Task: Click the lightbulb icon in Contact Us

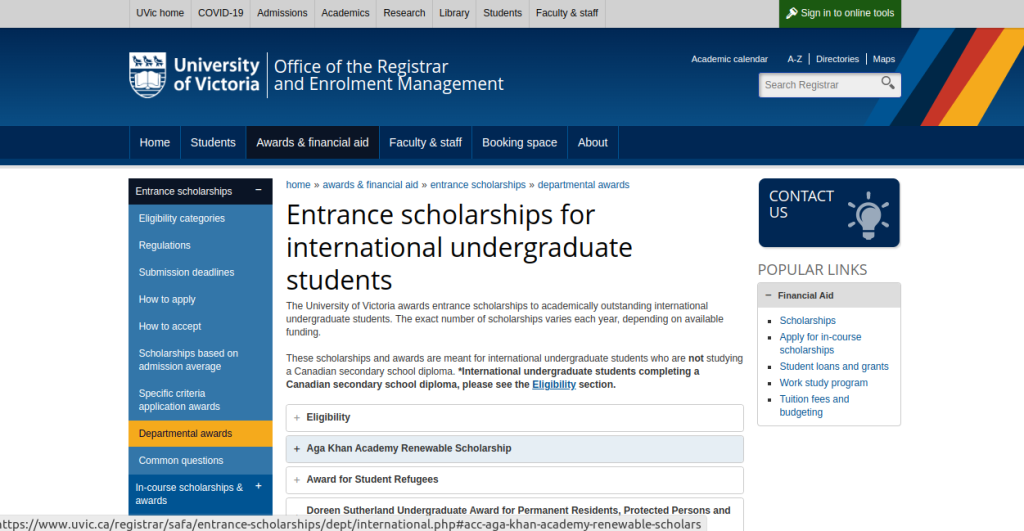Action: [868, 215]
